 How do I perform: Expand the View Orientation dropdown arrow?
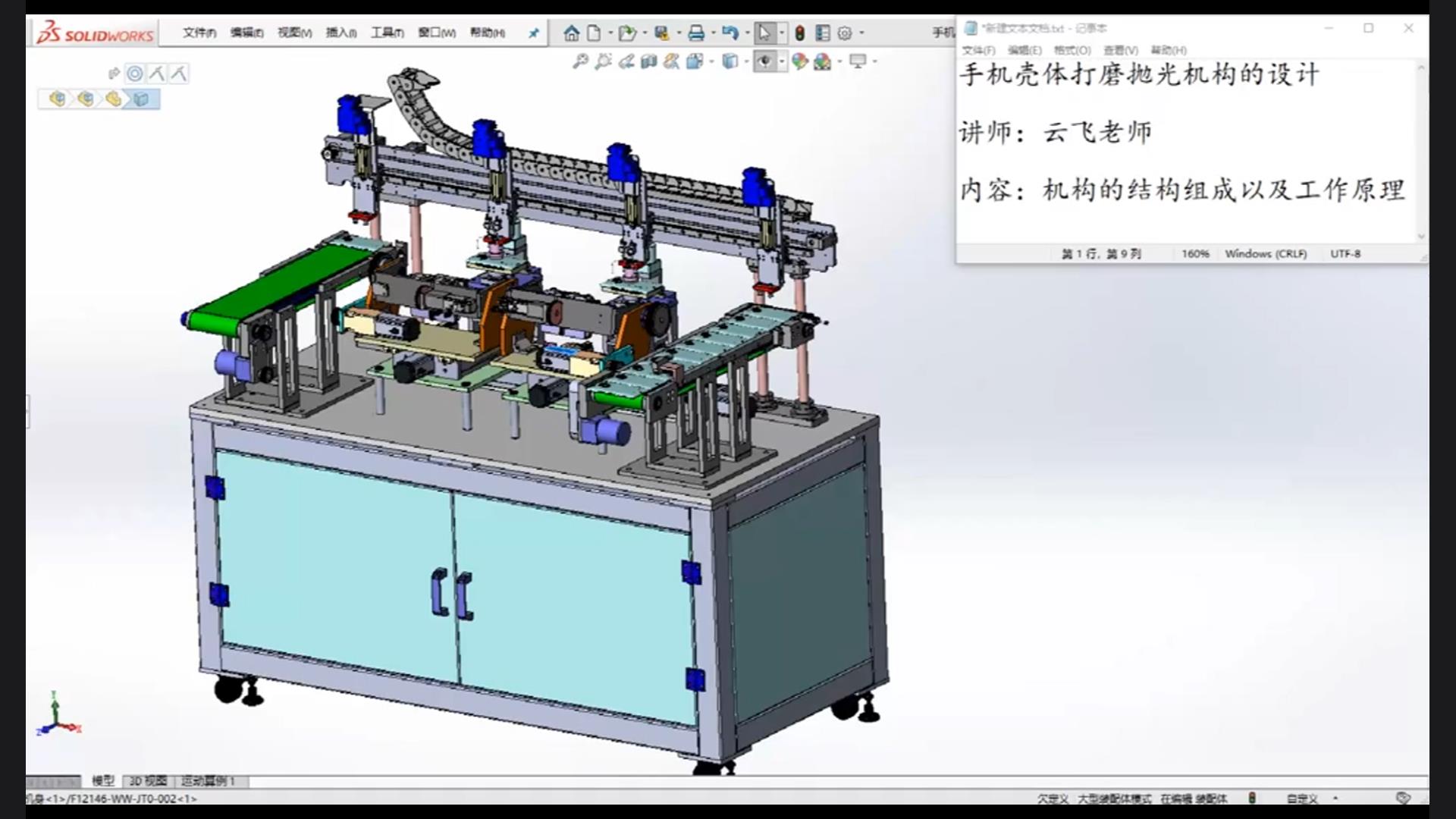click(711, 61)
